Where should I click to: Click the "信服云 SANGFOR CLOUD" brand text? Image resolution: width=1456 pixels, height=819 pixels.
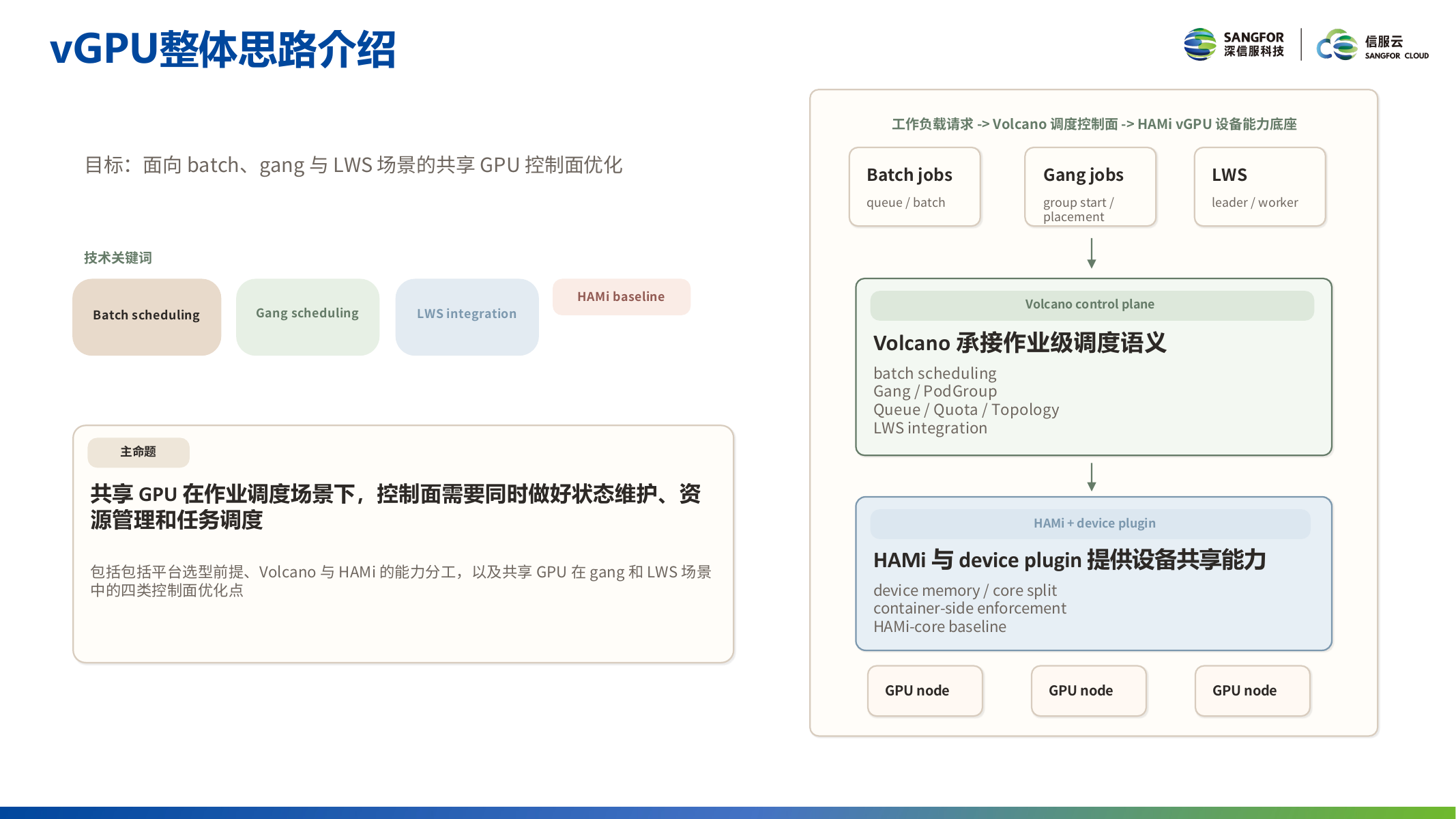(x=1397, y=47)
